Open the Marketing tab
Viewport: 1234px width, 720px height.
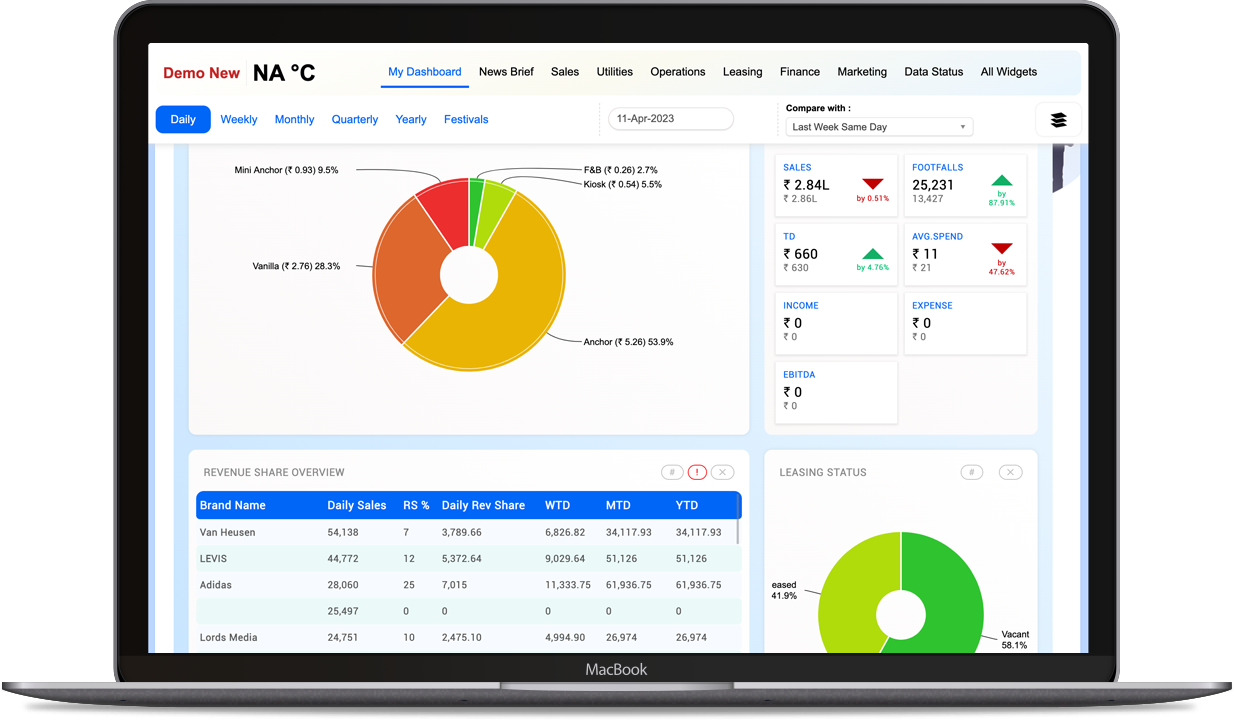(x=862, y=72)
